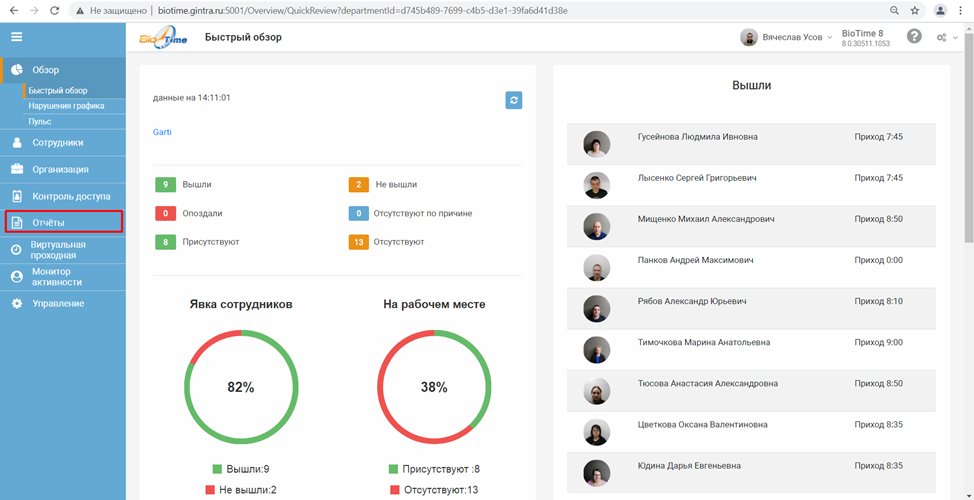The image size is (974, 500).
Task: Toggle the Вышли:9 green legend swatch
Action: pos(217,469)
